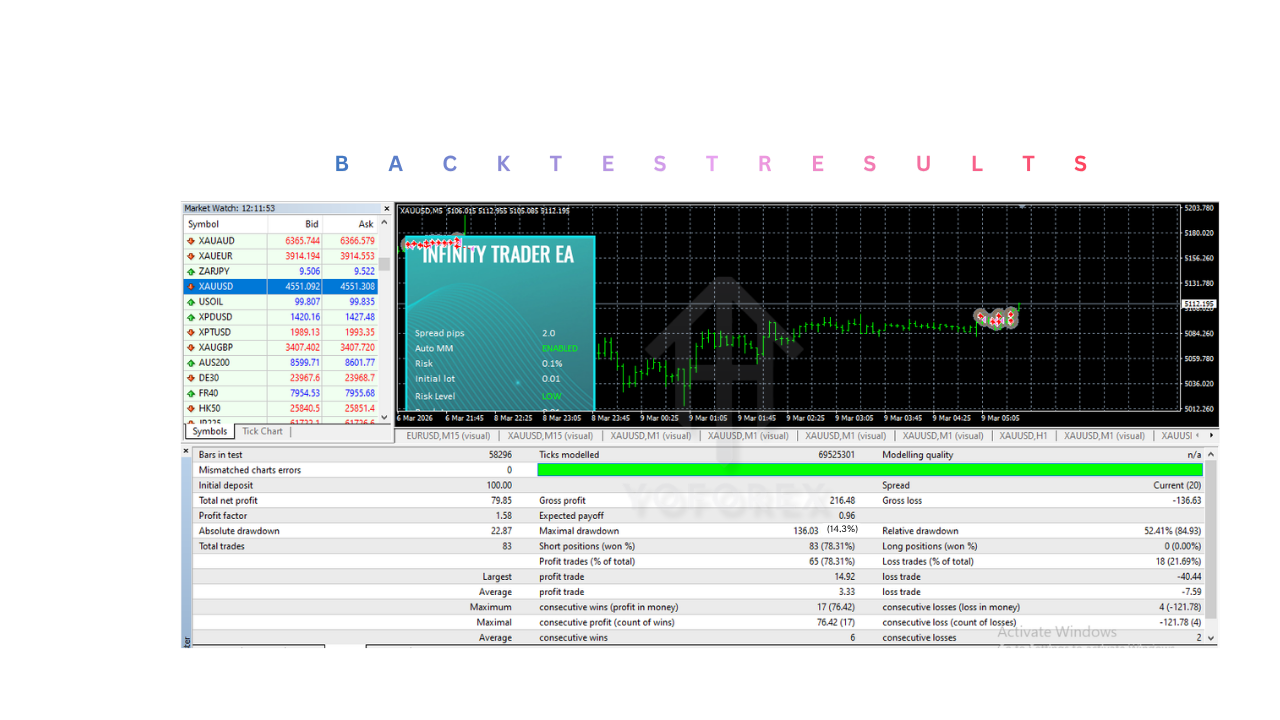The image size is (1280, 720).
Task: Click the DE30 red arrow icon
Action: pyautogui.click(x=191, y=378)
